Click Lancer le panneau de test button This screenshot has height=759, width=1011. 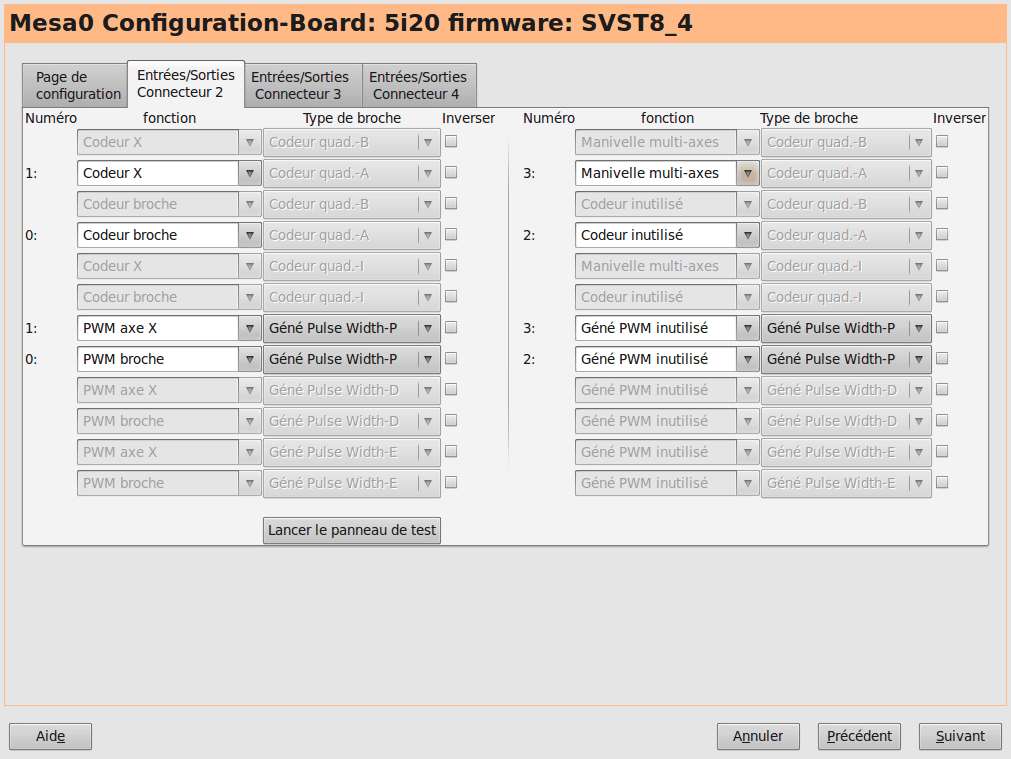352,530
